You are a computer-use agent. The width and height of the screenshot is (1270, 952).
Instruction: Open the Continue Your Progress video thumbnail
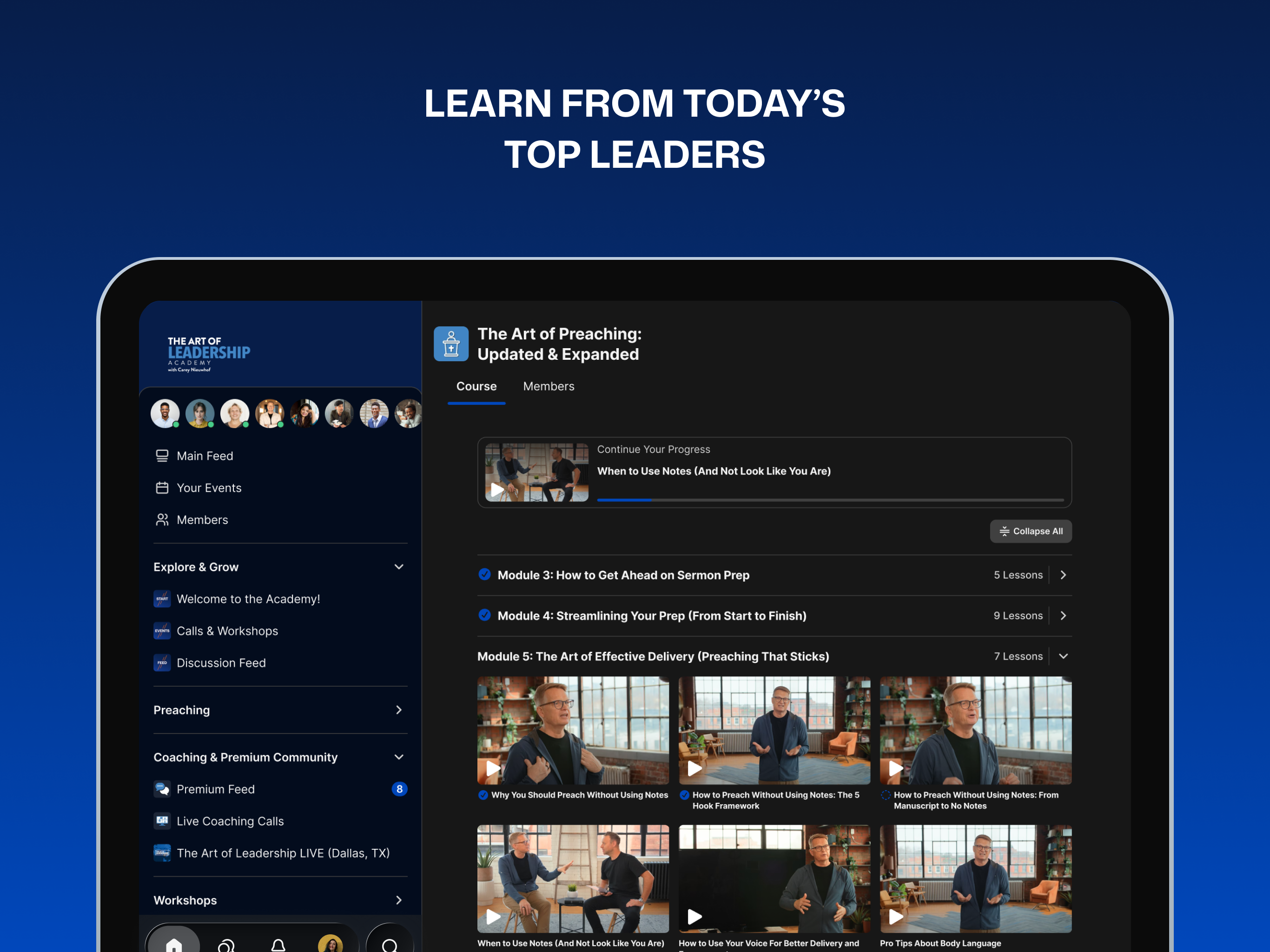click(537, 472)
